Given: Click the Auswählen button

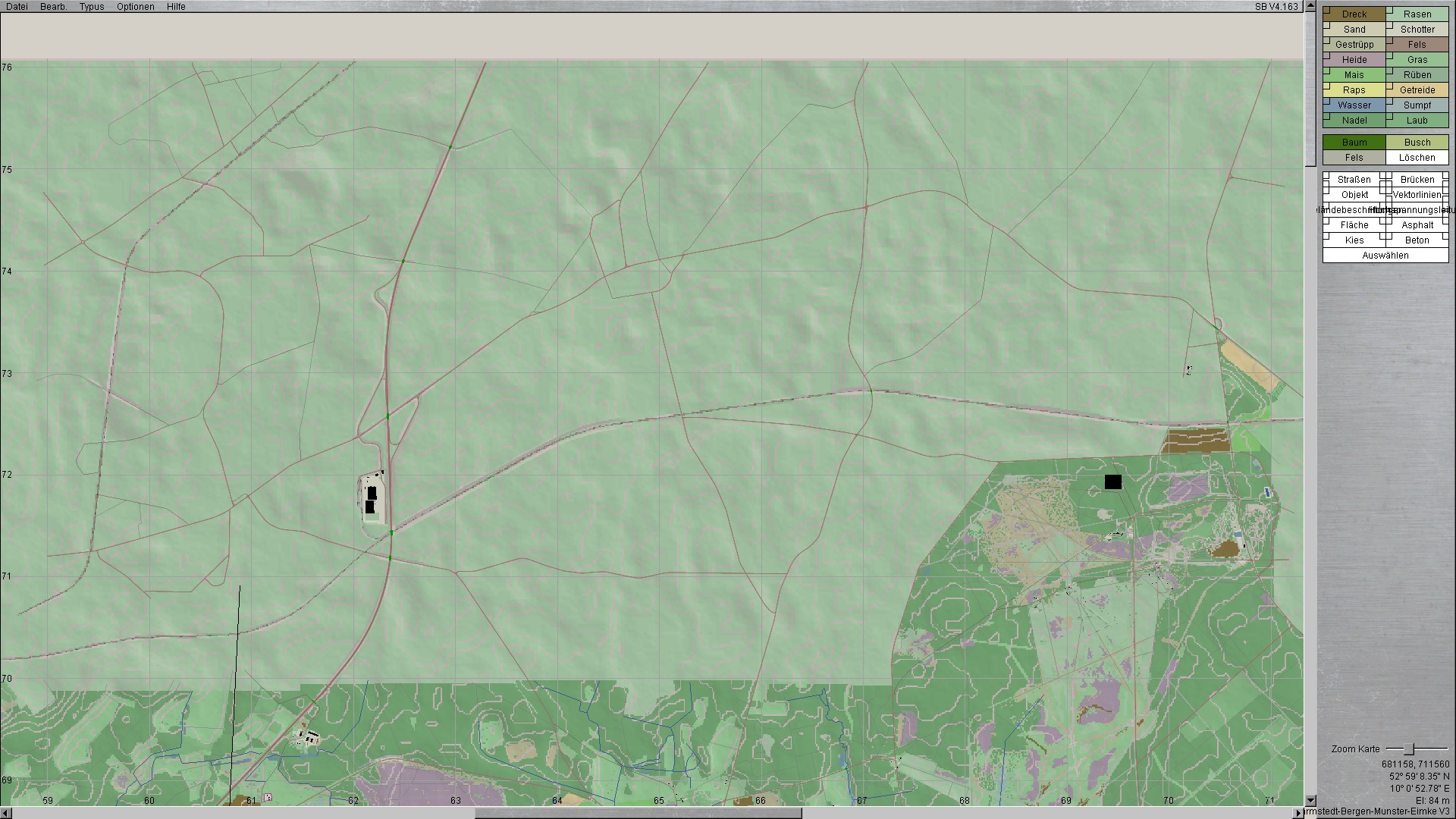Looking at the screenshot, I should [x=1385, y=256].
